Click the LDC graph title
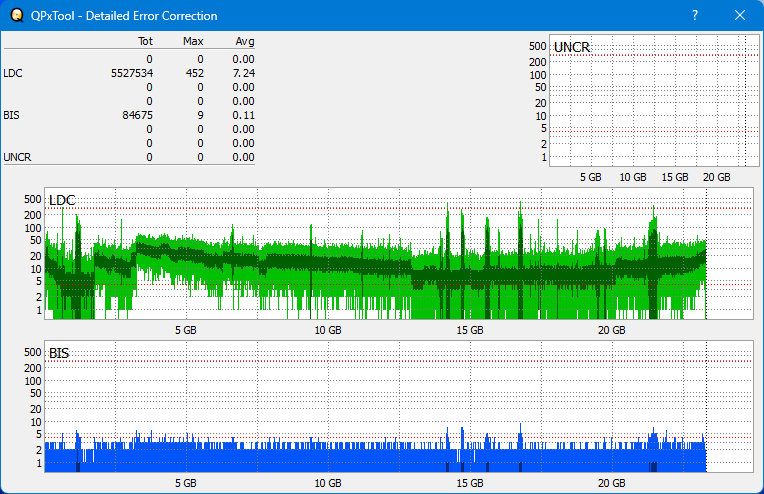The width and height of the screenshot is (764, 494). [x=62, y=200]
